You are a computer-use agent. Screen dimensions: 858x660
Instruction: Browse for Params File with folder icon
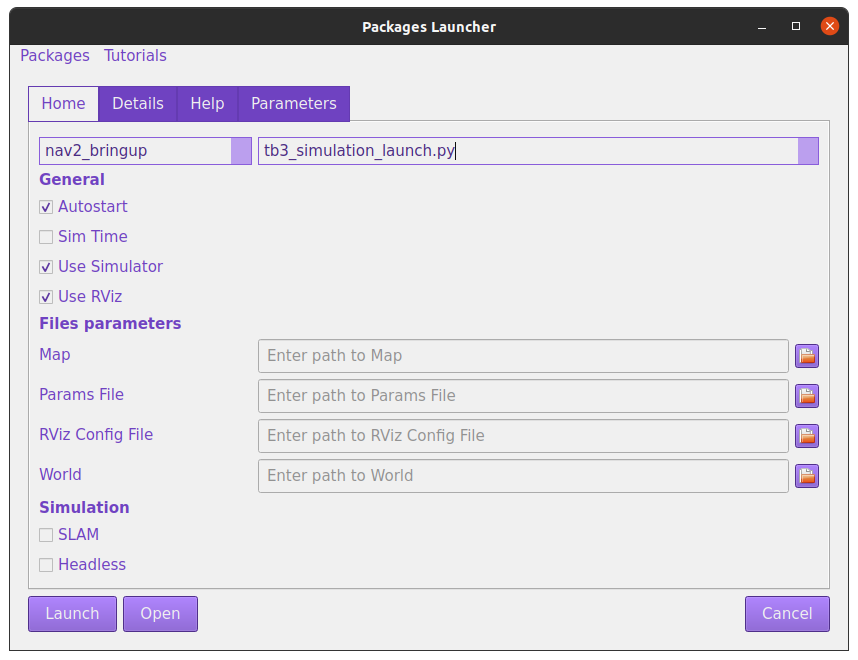click(807, 396)
